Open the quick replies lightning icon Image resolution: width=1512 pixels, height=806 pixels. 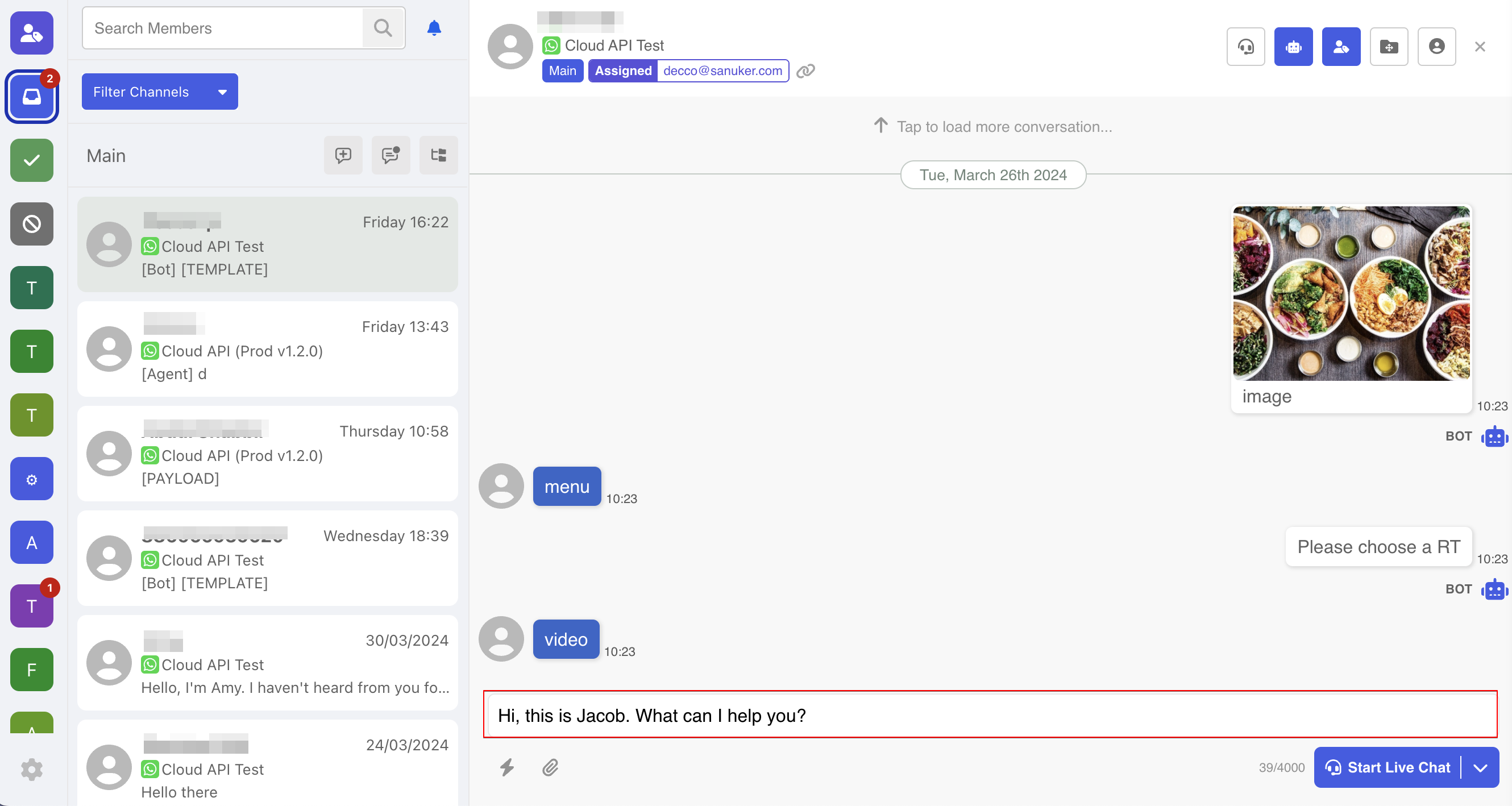click(x=507, y=767)
